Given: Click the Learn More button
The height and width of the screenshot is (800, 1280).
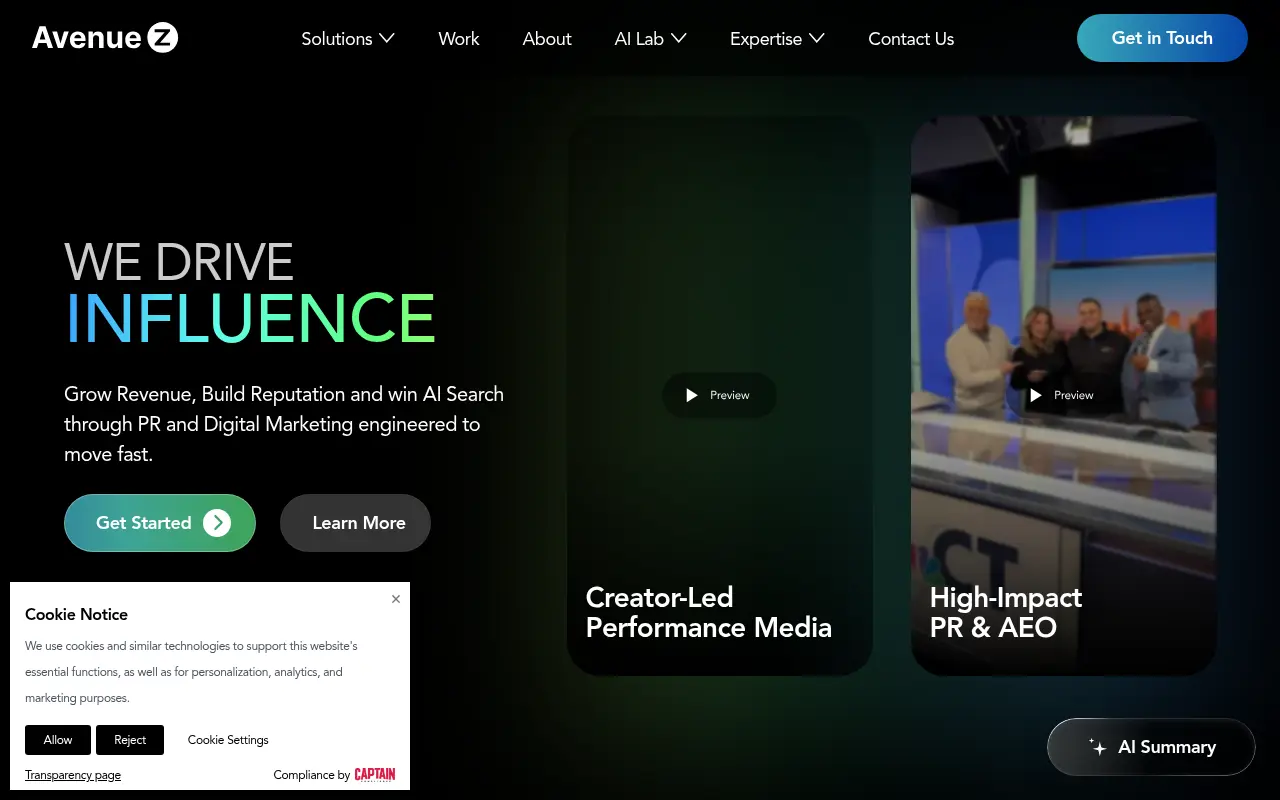Looking at the screenshot, I should tap(355, 523).
